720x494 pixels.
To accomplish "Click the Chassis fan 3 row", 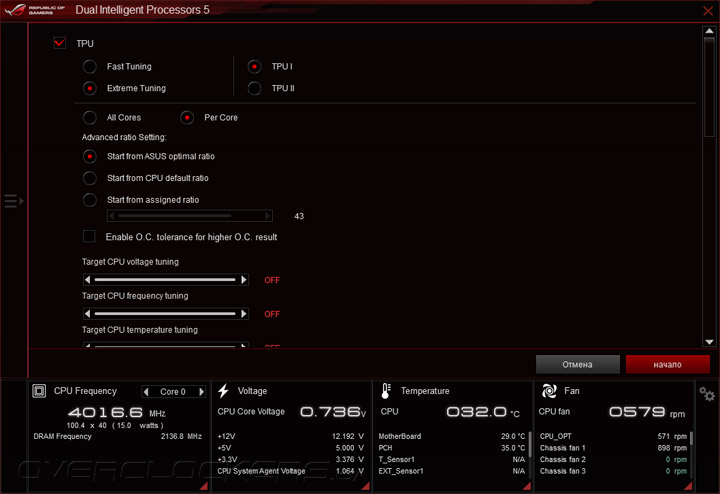I will click(x=613, y=471).
